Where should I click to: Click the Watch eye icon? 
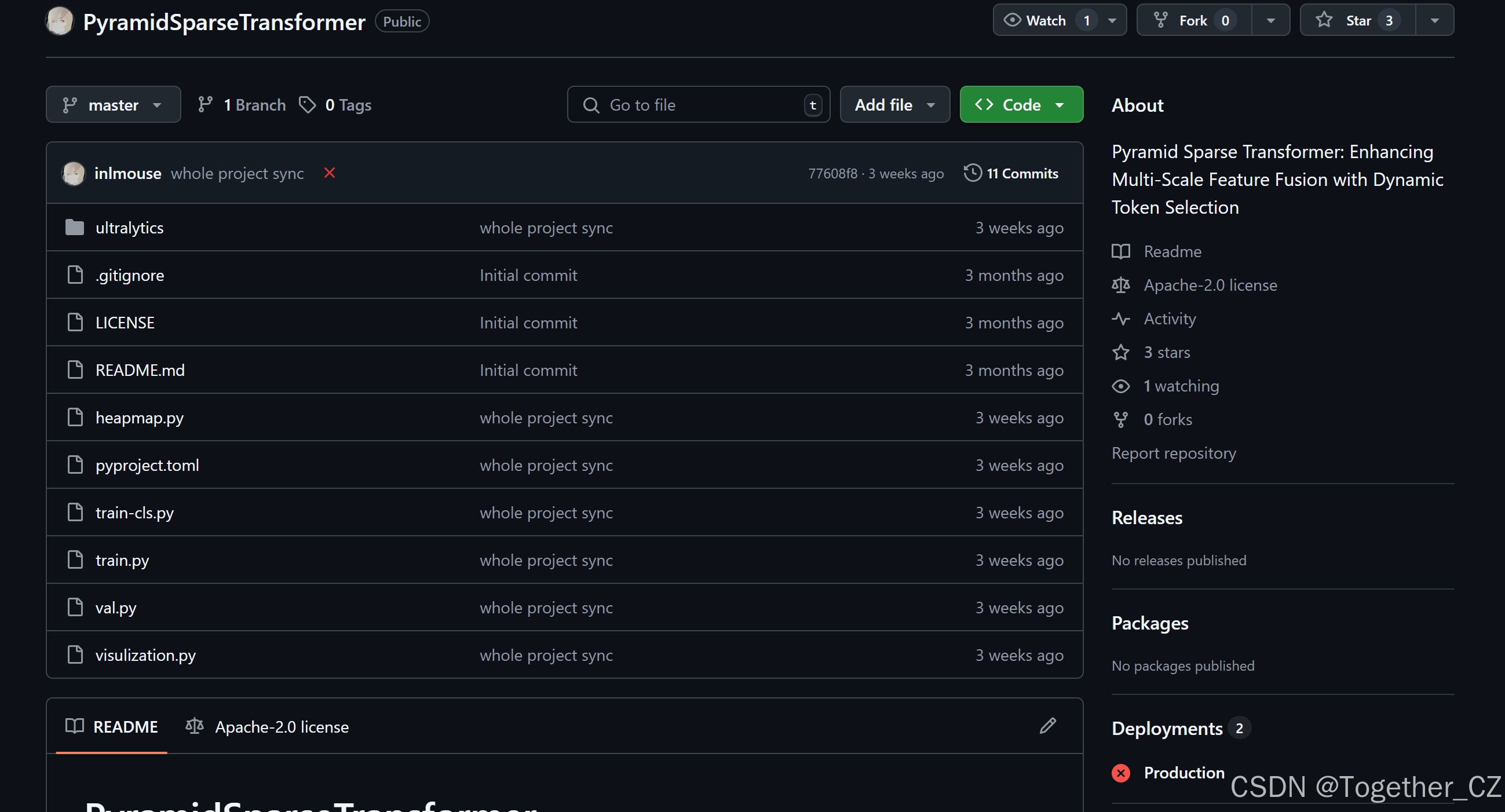coord(1014,19)
